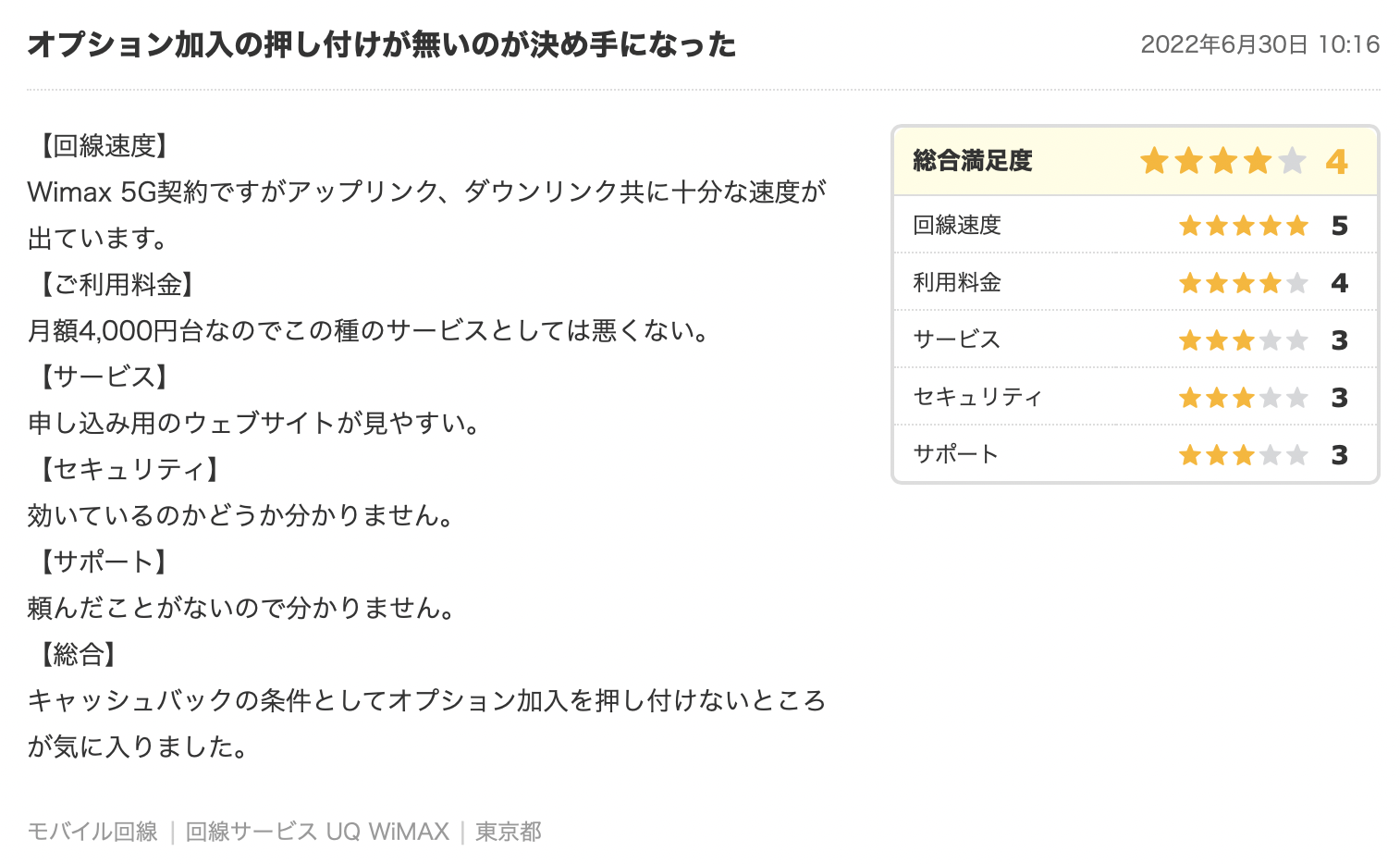Click the サービス star rating icons

[1244, 340]
